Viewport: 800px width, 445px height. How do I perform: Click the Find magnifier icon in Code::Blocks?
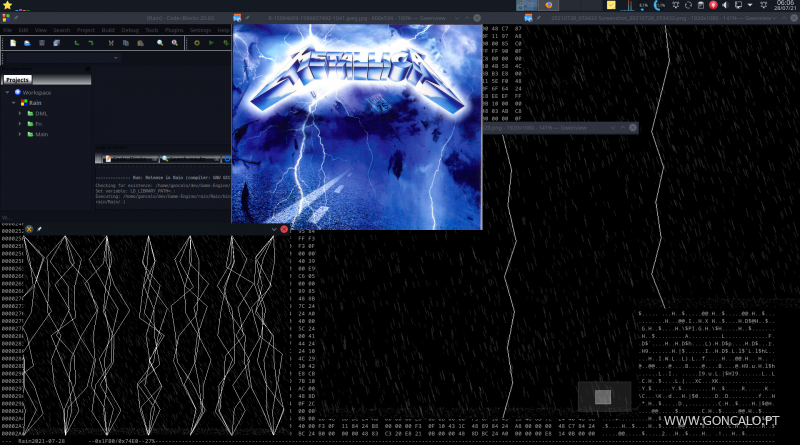160,43
